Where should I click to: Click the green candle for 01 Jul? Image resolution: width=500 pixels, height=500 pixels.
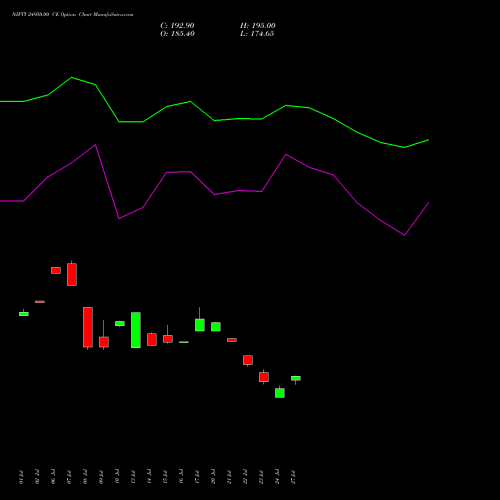tap(24, 314)
